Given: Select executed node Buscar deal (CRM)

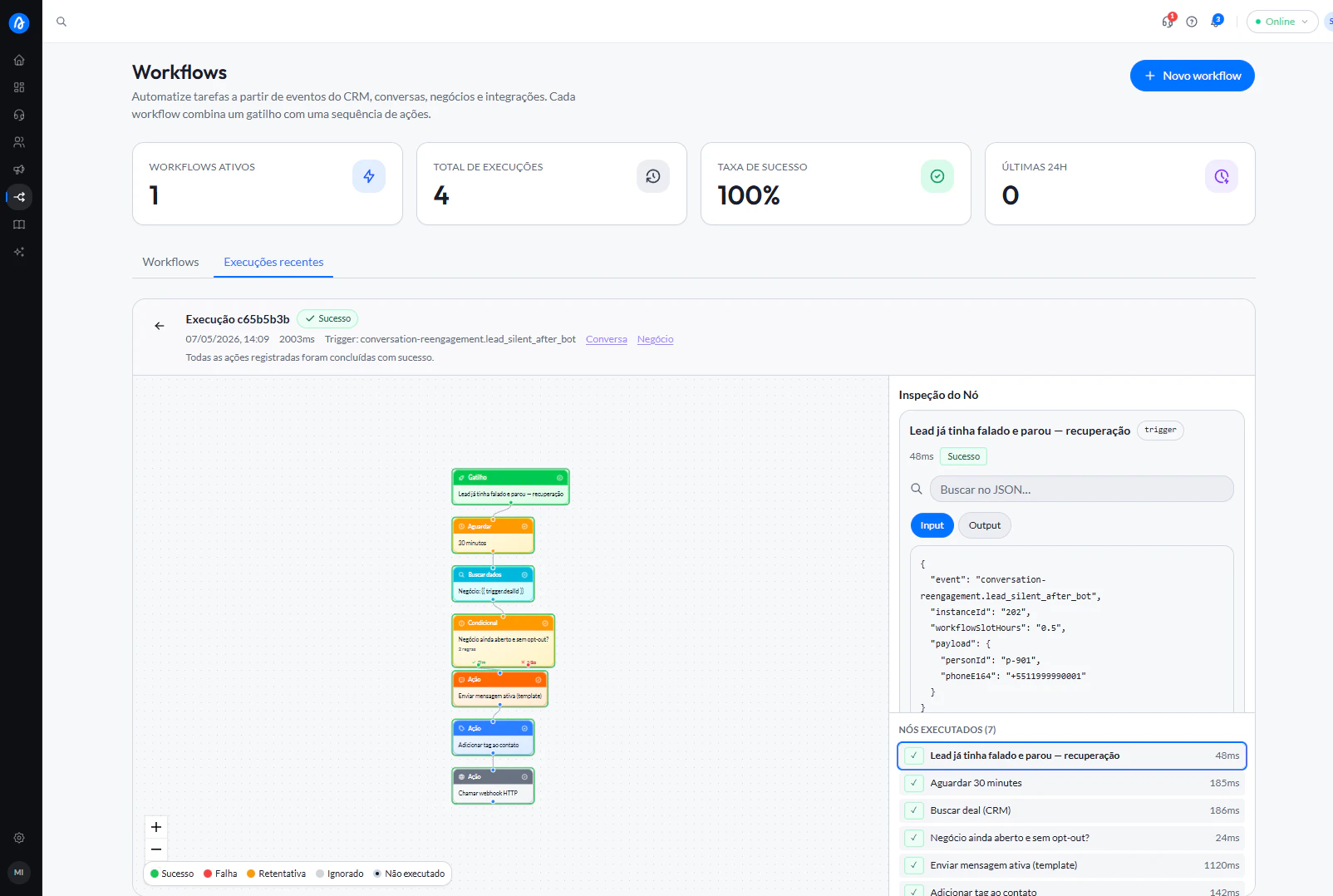Looking at the screenshot, I should tap(1072, 810).
